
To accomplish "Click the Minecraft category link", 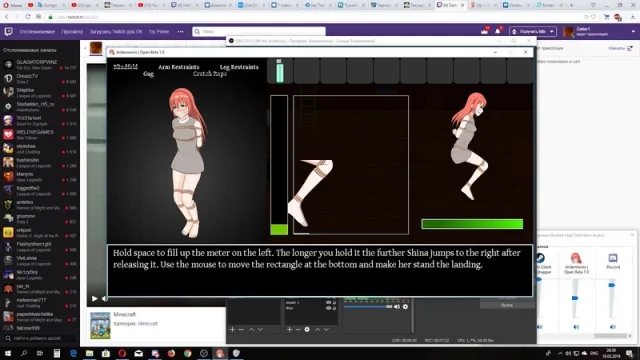I will (148, 323).
